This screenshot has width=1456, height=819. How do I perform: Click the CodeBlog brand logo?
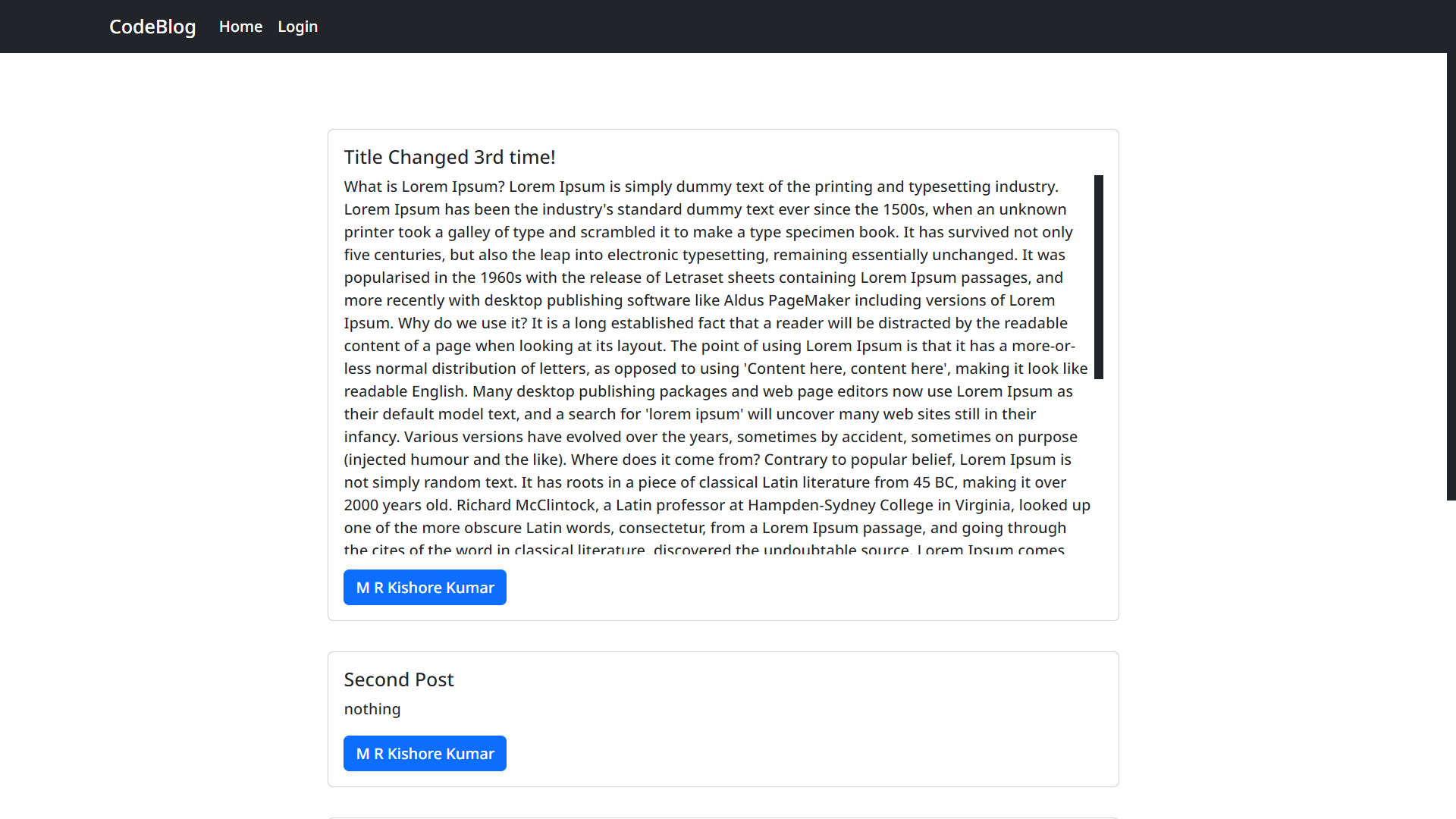click(x=152, y=27)
